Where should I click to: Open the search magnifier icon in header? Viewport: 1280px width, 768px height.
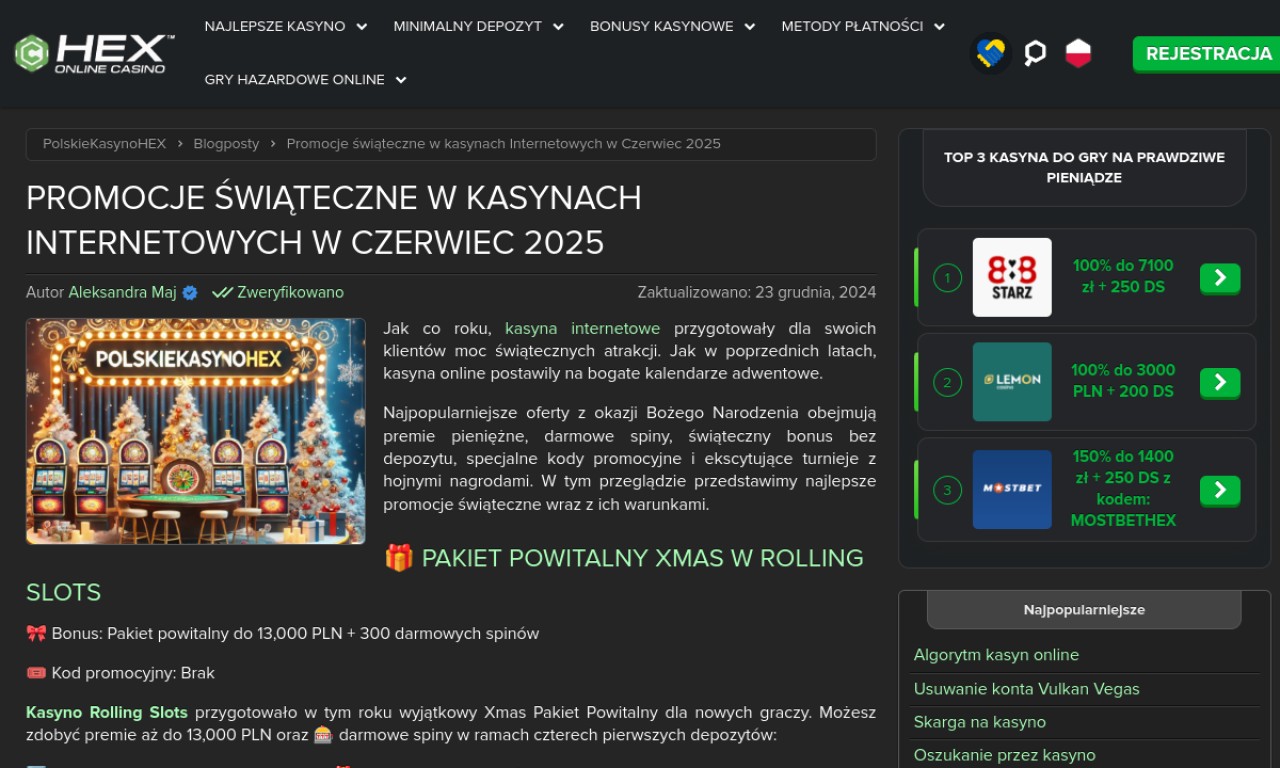click(x=1035, y=53)
